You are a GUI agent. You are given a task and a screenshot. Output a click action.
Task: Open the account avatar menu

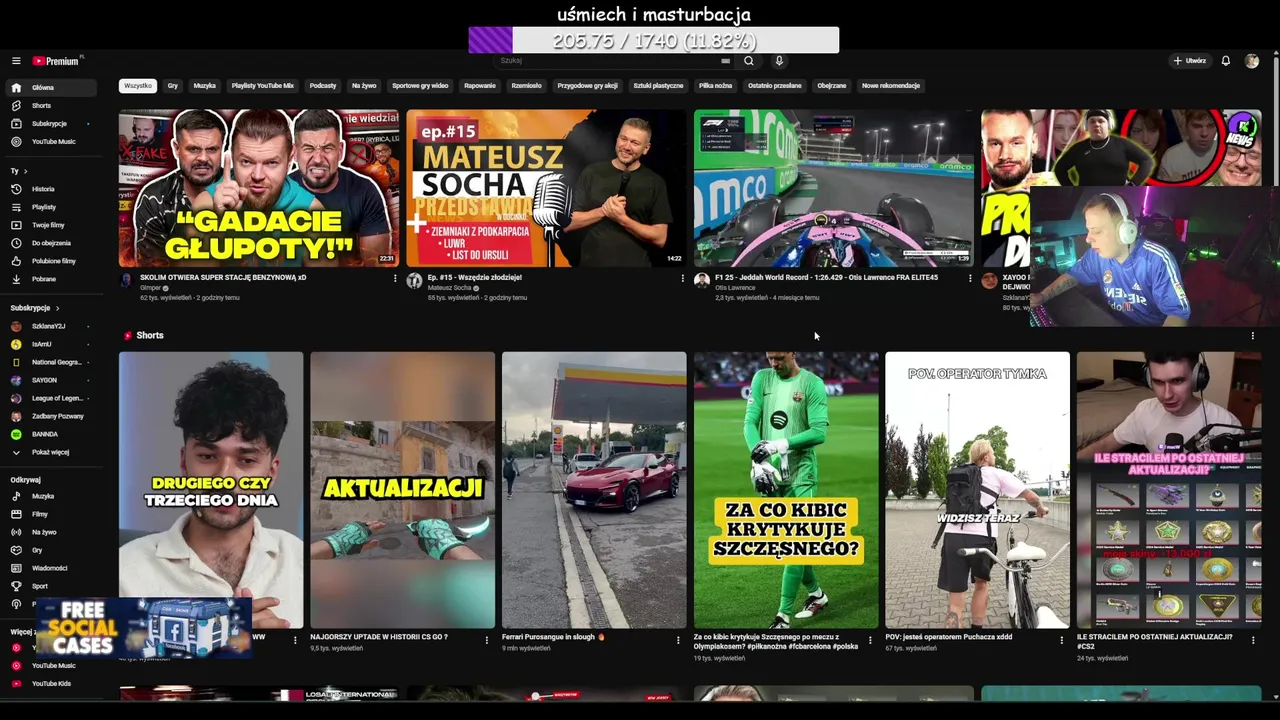1251,61
